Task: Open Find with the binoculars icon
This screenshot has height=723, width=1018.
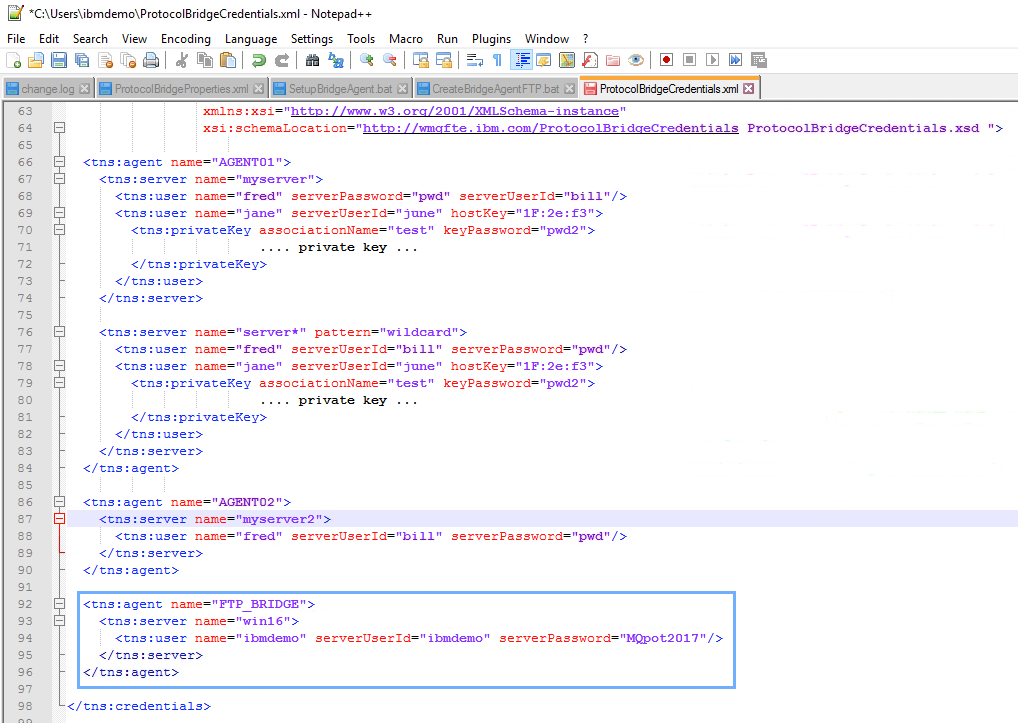Action: (312, 60)
